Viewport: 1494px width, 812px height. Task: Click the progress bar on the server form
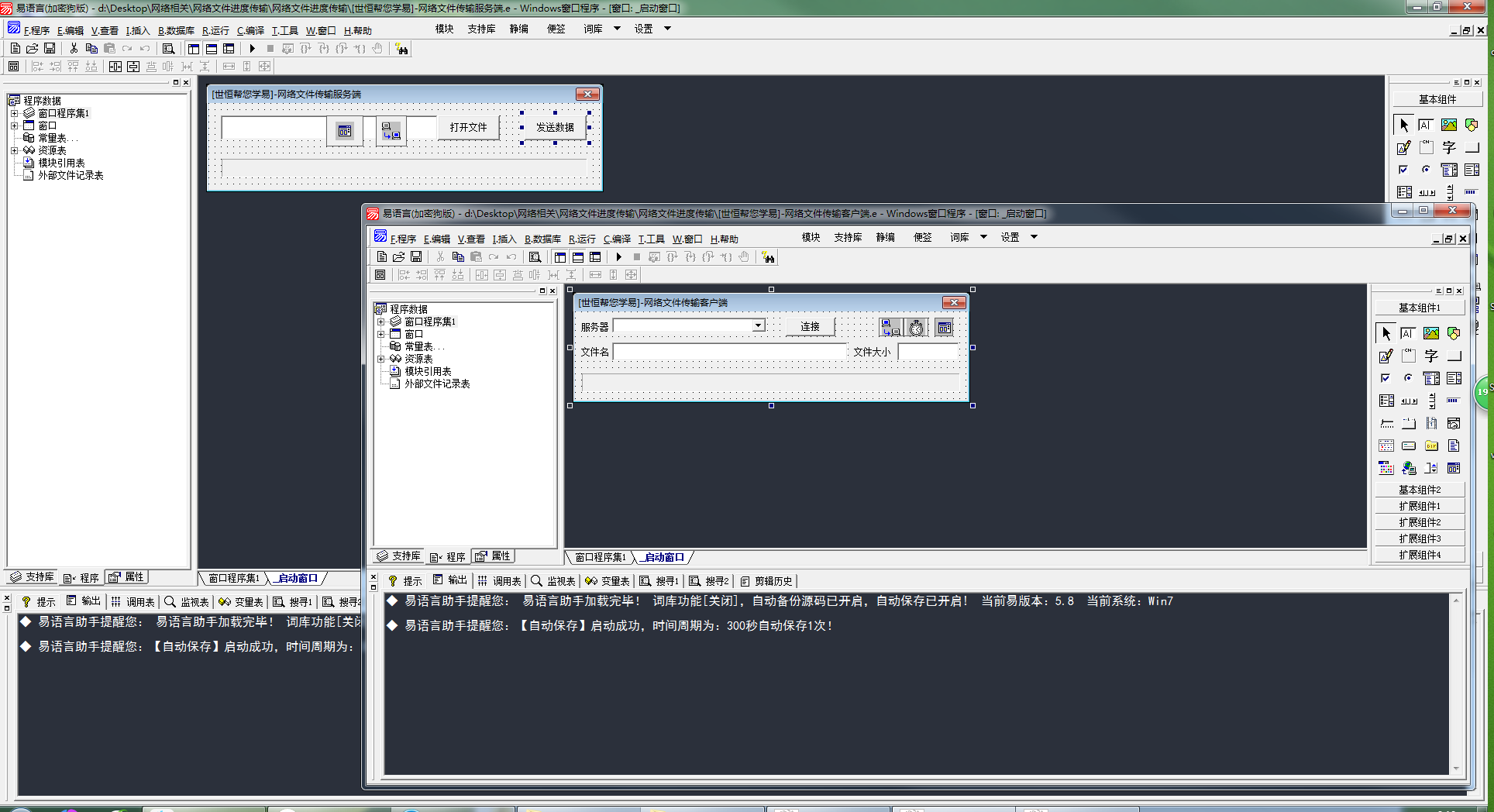coord(404,168)
